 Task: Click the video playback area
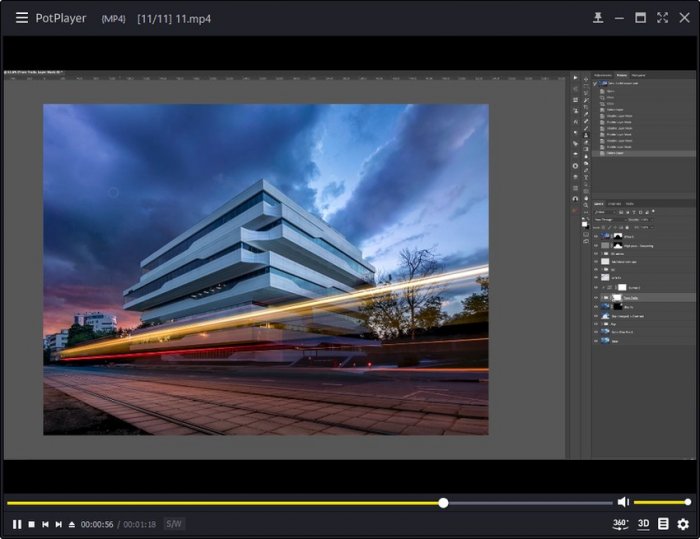click(x=350, y=265)
